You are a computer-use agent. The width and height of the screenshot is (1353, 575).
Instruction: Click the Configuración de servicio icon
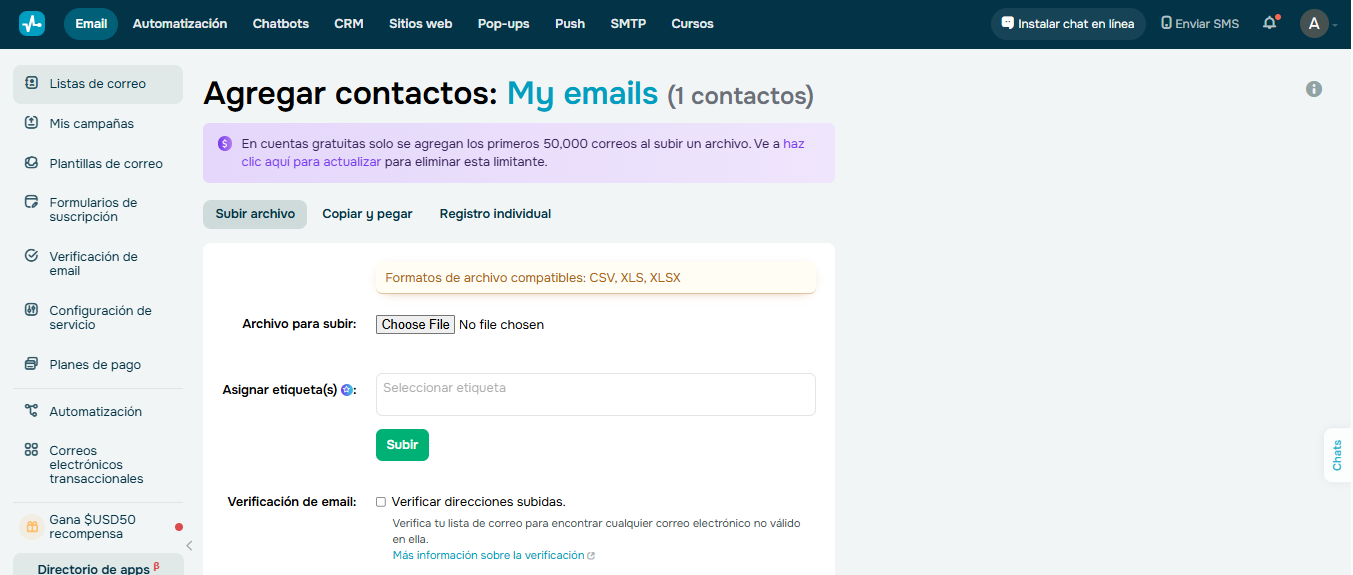click(x=31, y=310)
